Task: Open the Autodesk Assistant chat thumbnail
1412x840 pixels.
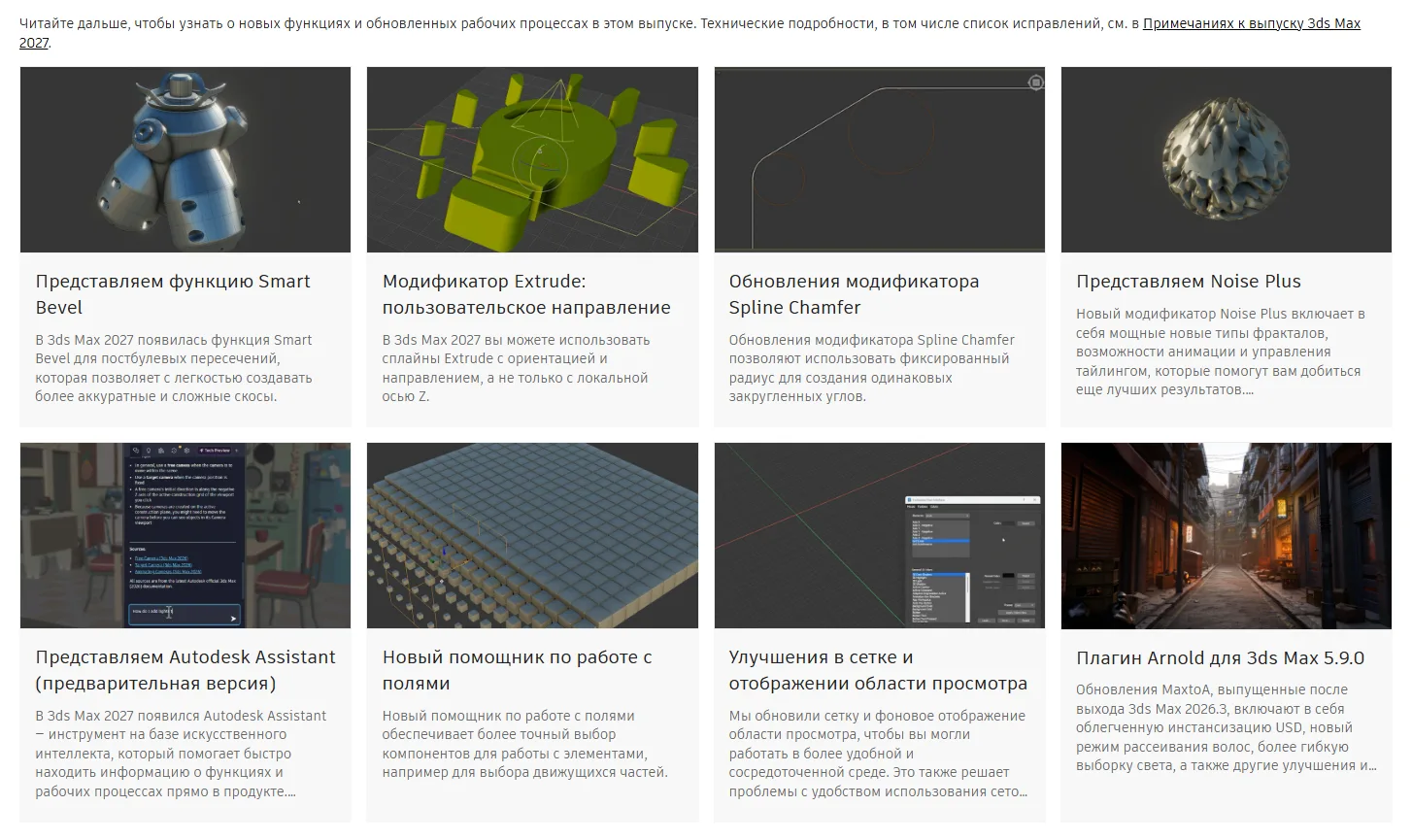Action: click(185, 535)
